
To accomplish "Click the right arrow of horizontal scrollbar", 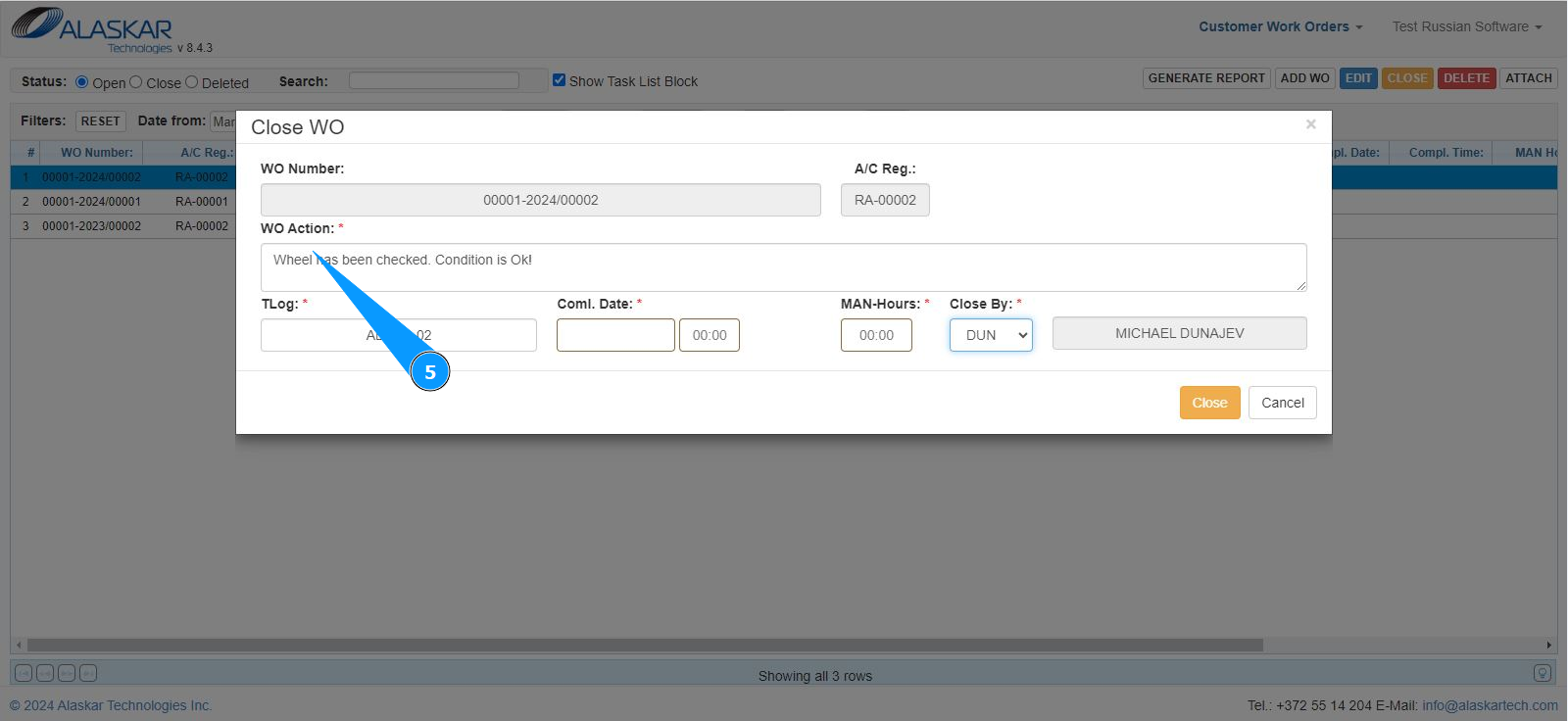I will point(1549,645).
